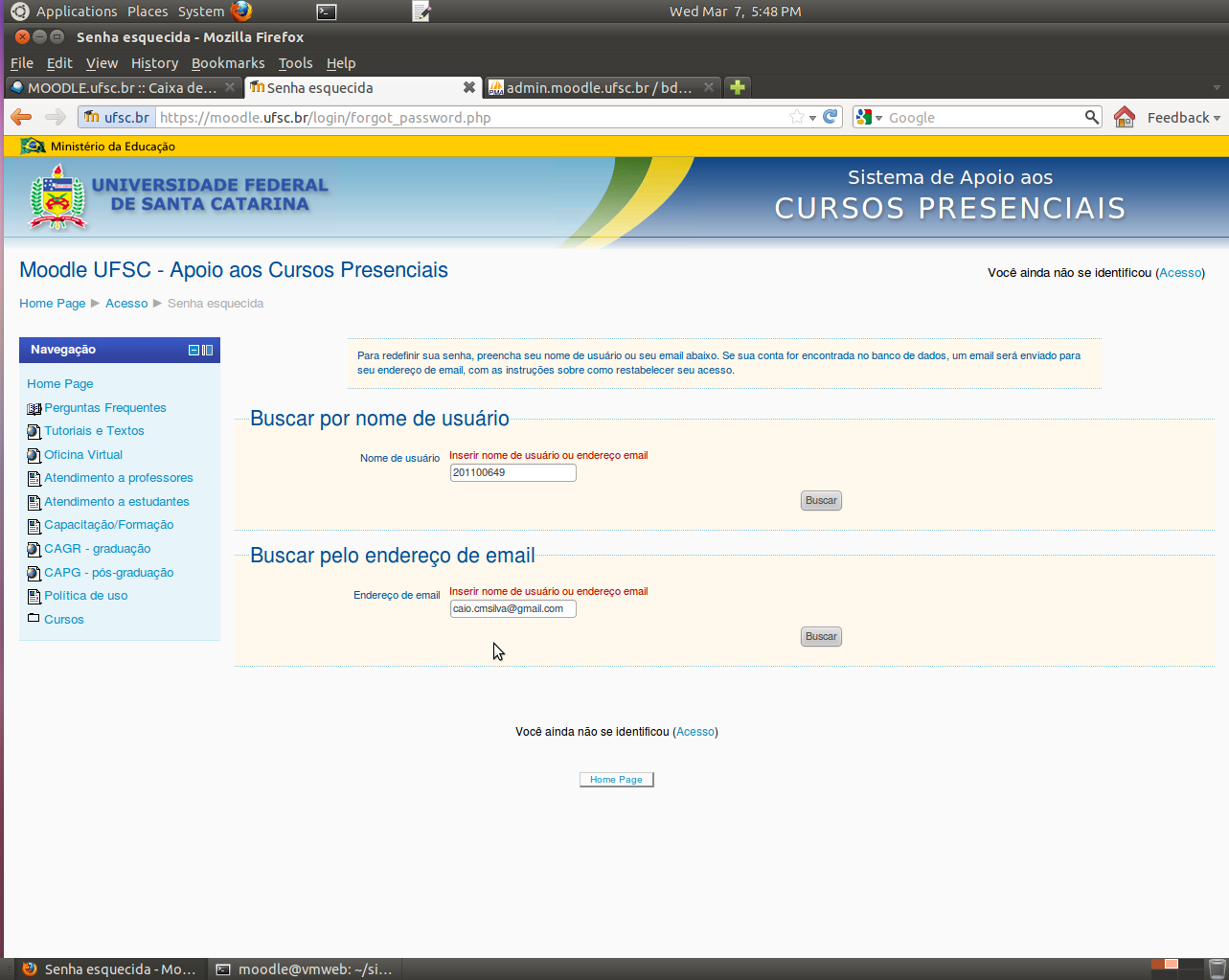Click the ufsc.br site identity button
The image size is (1229, 980).
point(117,117)
